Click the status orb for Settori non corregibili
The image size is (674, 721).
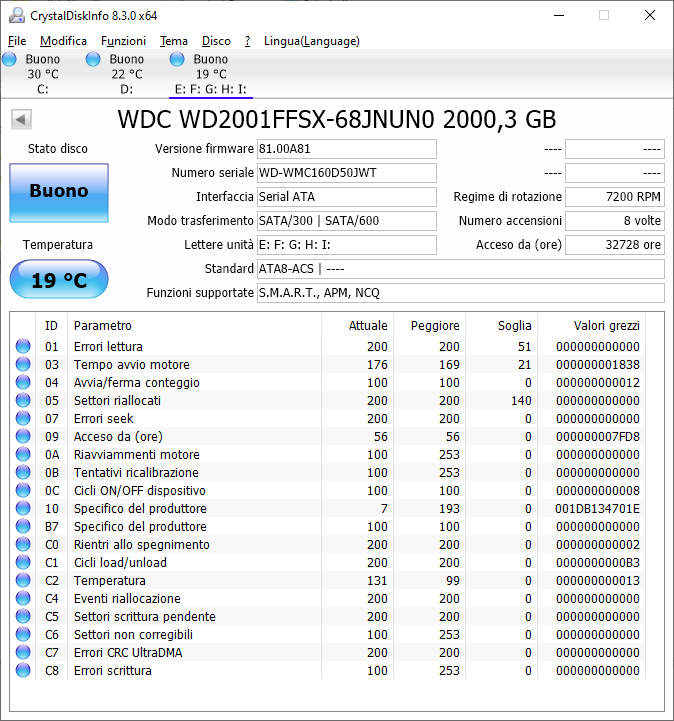tap(23, 634)
